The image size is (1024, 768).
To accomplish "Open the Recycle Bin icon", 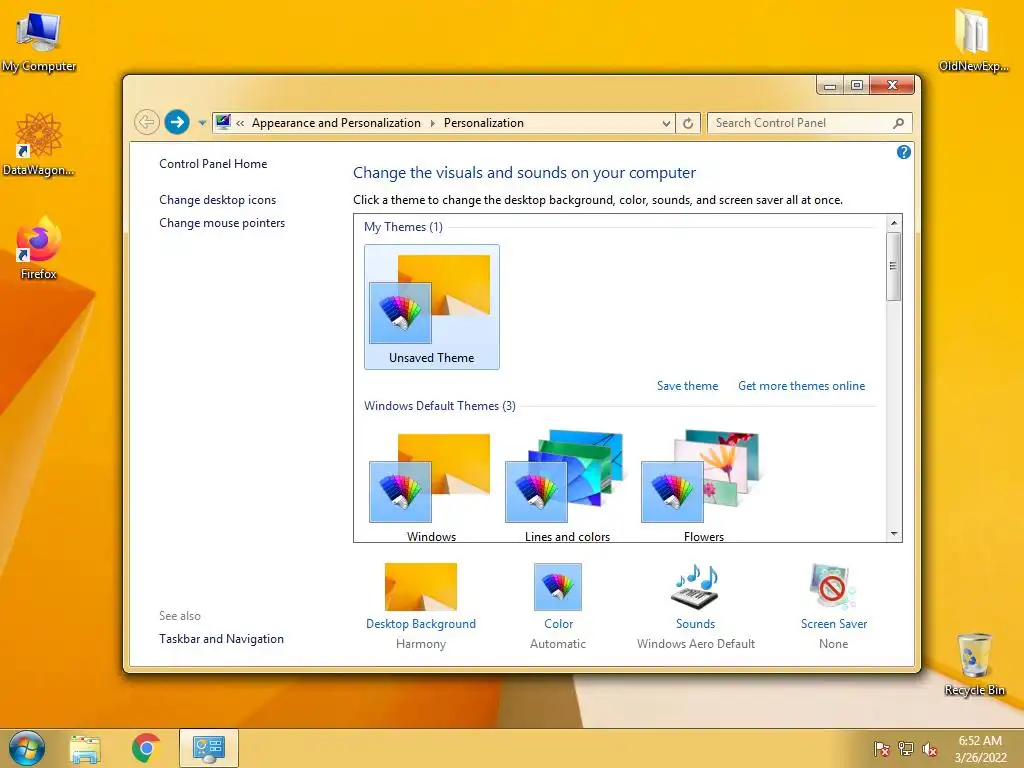I will click(974, 664).
